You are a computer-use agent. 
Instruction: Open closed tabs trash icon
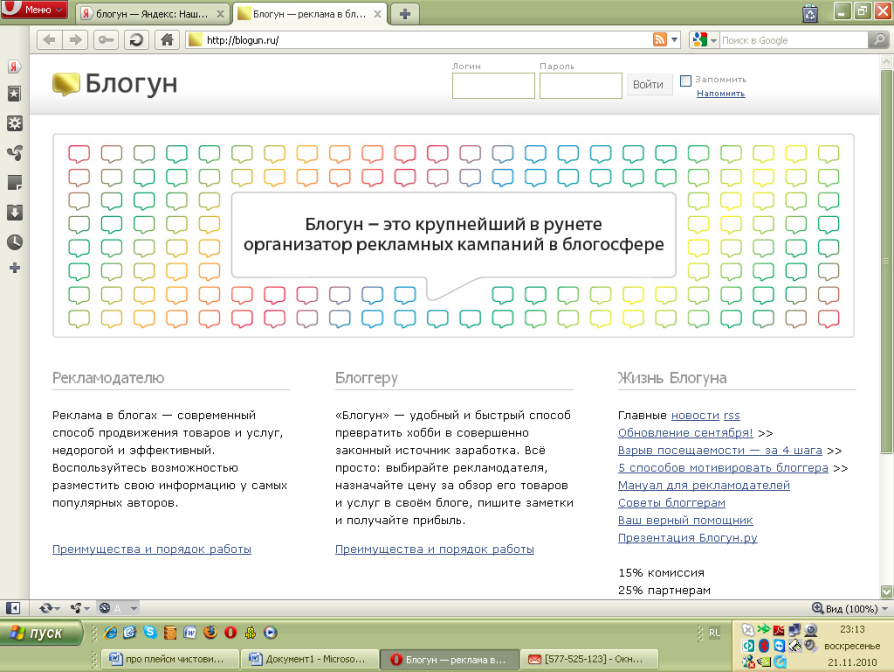[x=810, y=13]
